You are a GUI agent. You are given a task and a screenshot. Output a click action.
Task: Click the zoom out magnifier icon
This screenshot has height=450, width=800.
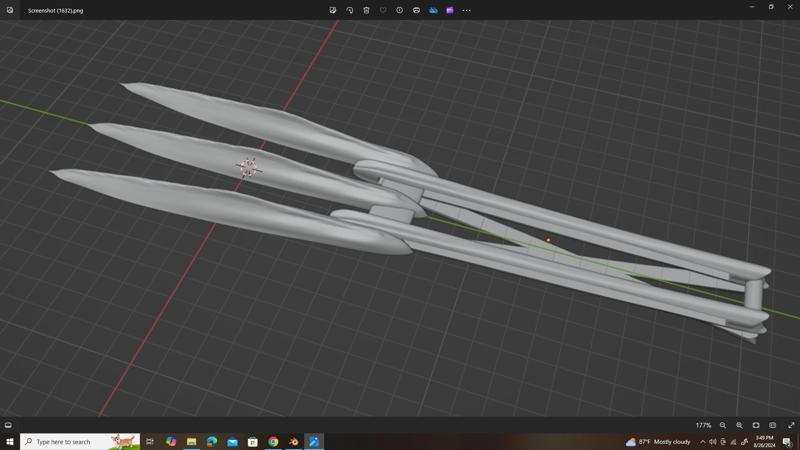point(723,425)
